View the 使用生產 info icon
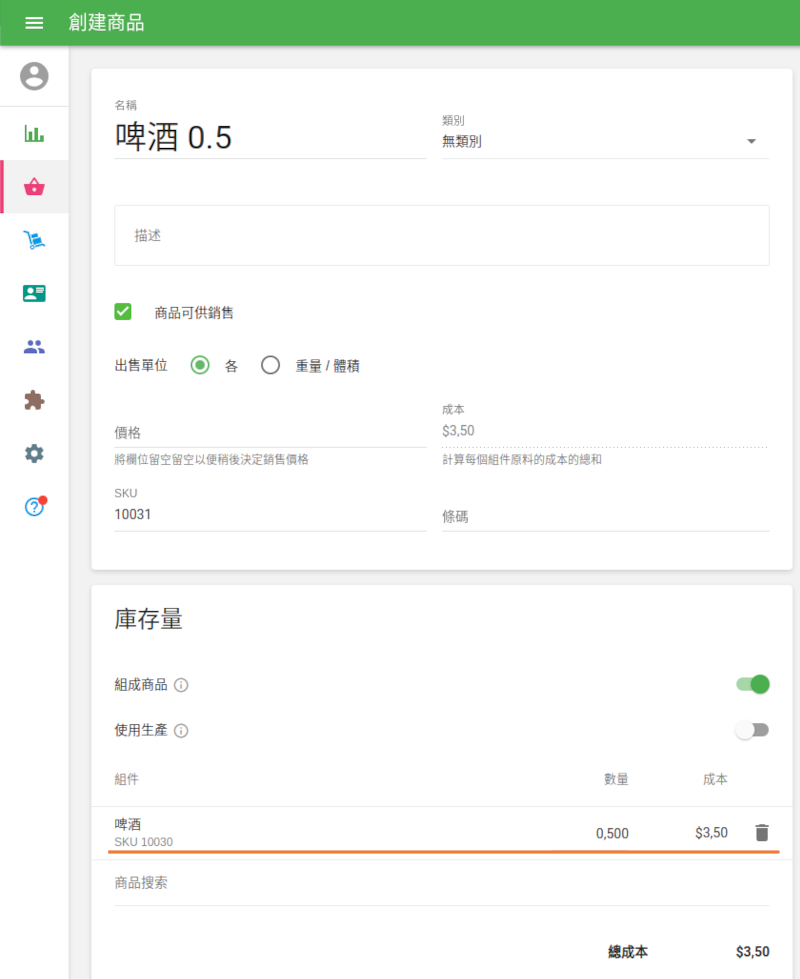The image size is (800, 979). [181, 730]
